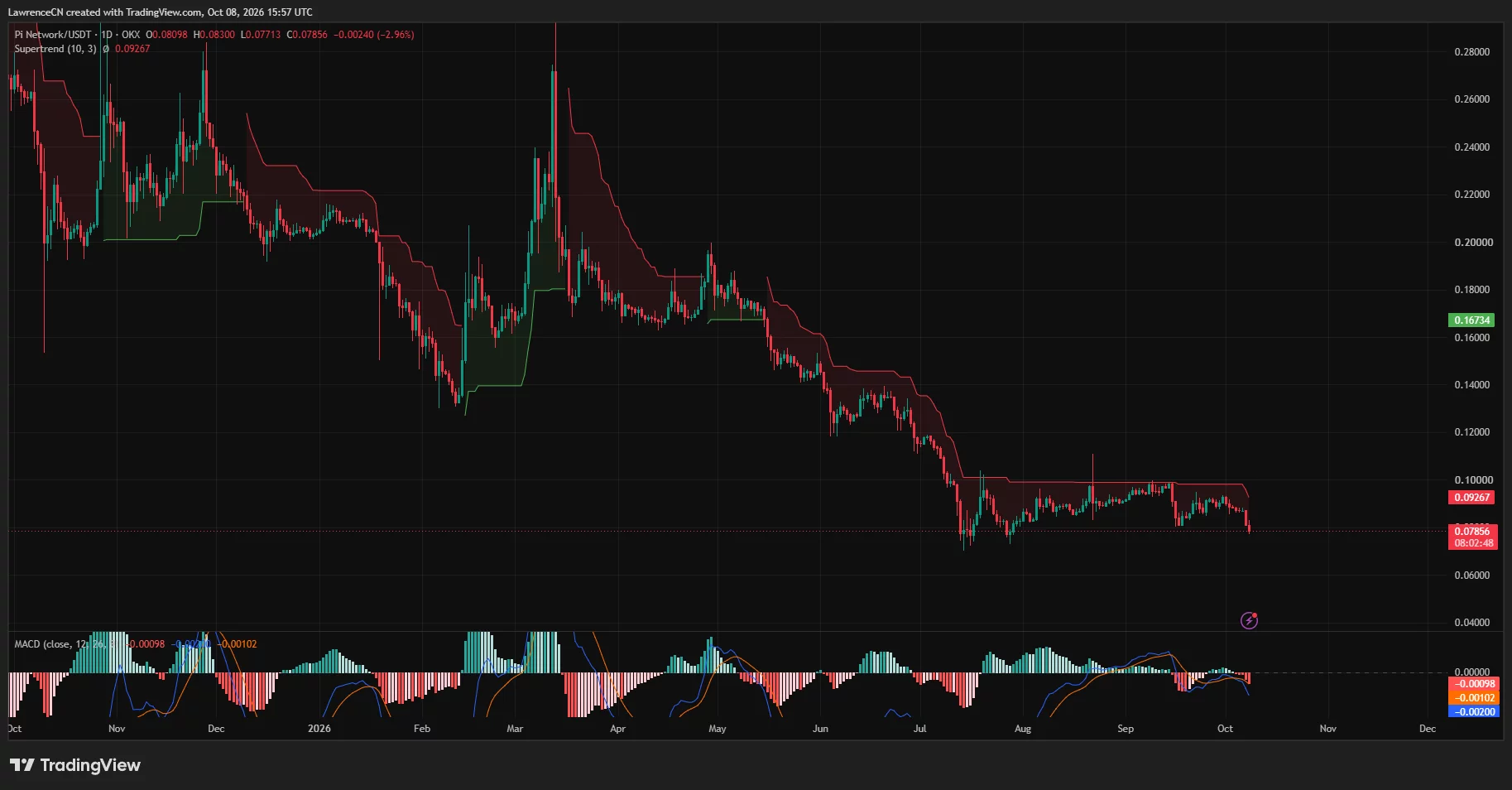
Task: Click the 0.28000 price axis label
Action: pos(1472,52)
